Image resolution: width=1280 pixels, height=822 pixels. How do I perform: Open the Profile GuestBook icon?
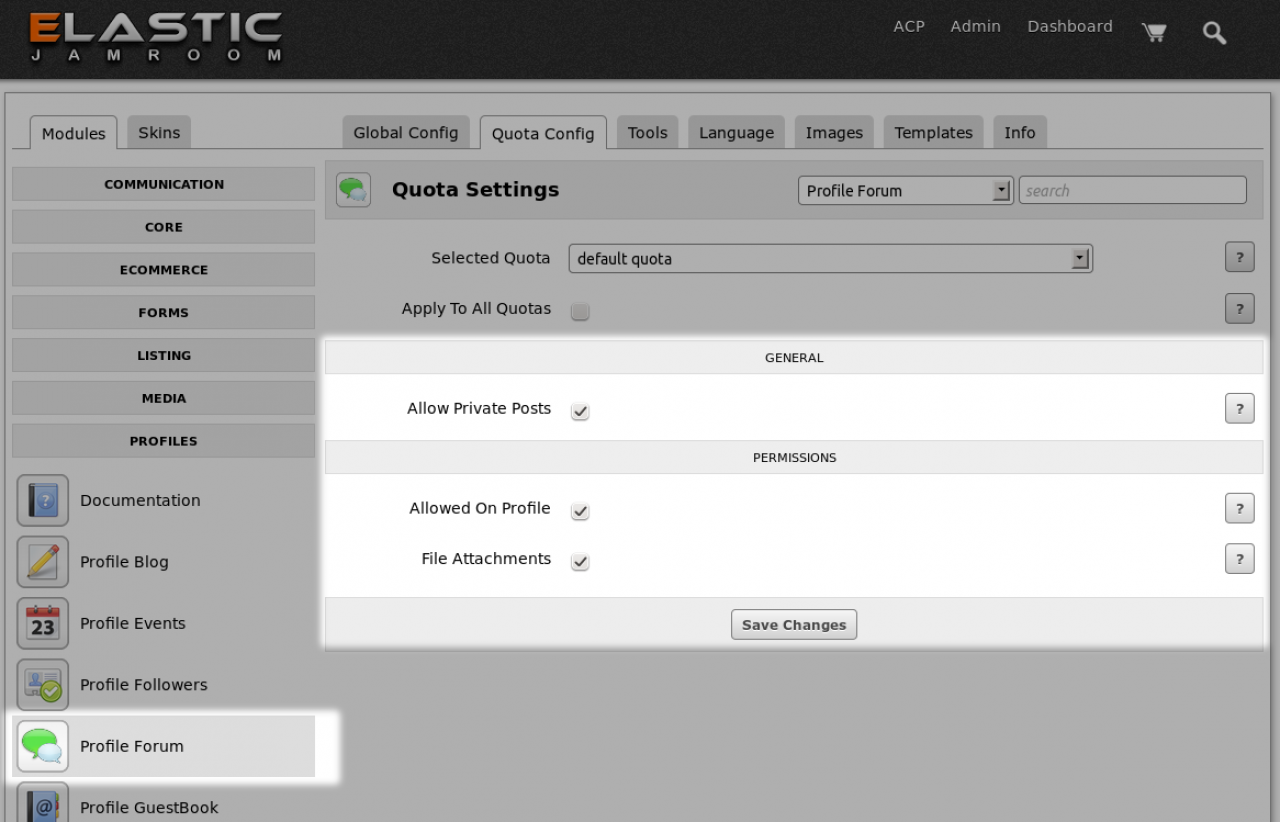click(43, 803)
